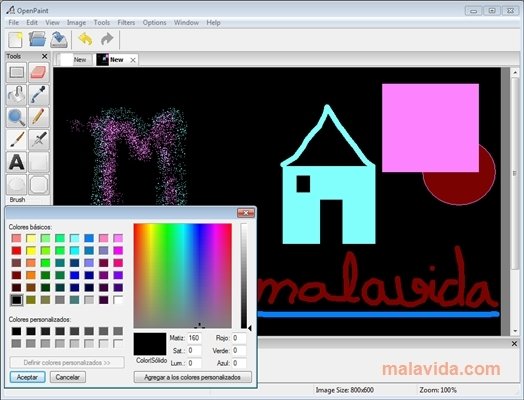Click the Save toolbar icon
The image size is (524, 400).
59,39
